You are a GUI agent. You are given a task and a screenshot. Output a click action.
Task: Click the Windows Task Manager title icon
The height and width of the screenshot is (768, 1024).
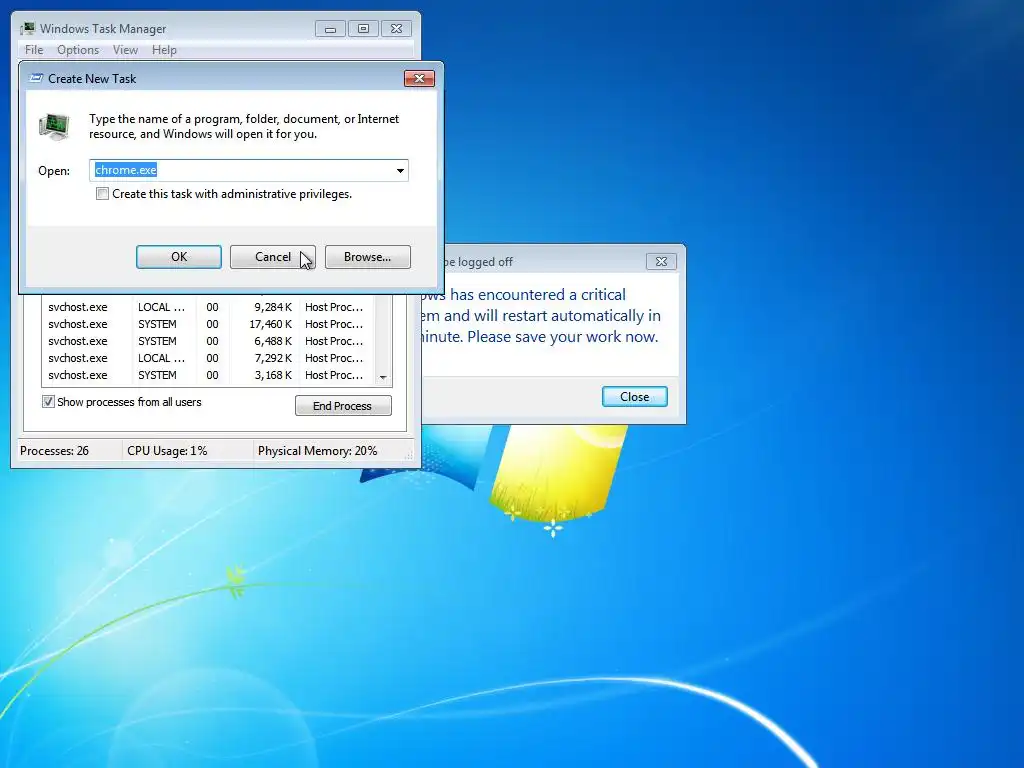pyautogui.click(x=27, y=29)
